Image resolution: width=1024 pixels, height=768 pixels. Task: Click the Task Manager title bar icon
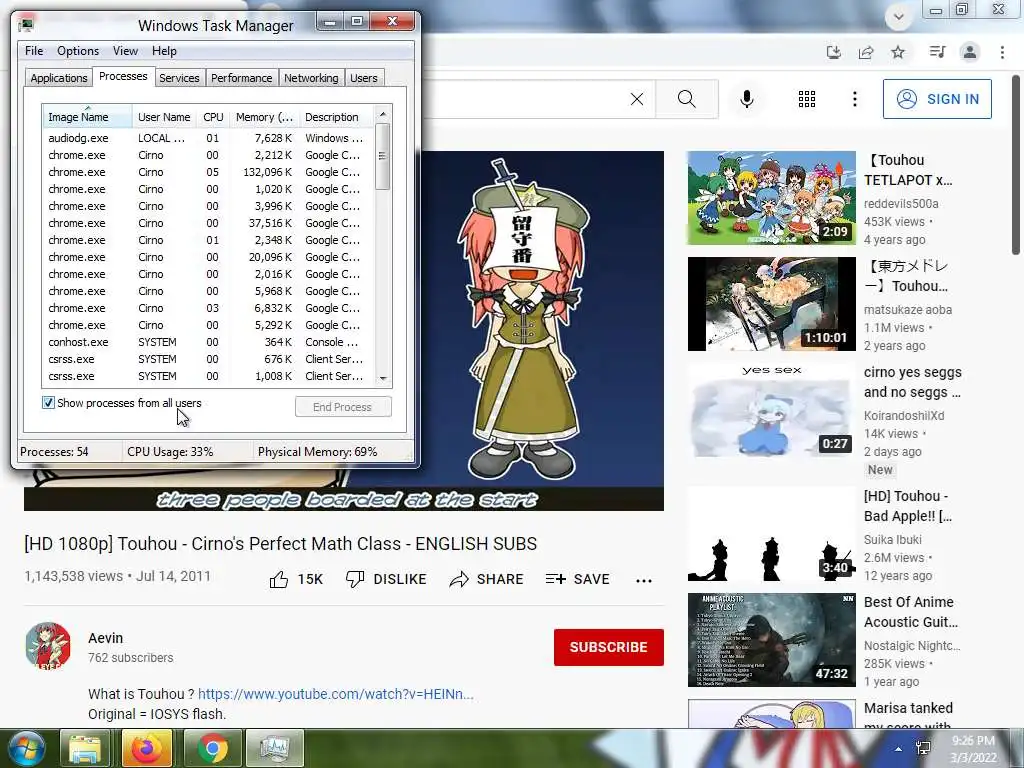[25, 25]
